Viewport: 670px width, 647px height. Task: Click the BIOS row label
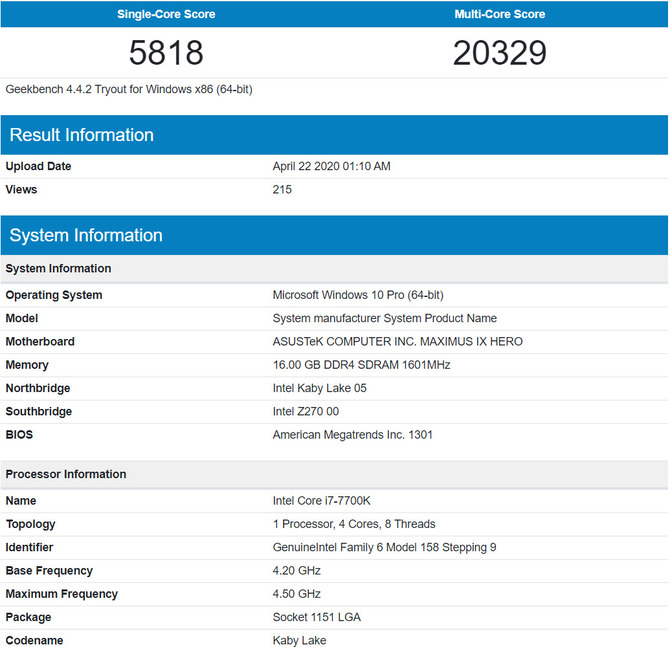point(19,435)
